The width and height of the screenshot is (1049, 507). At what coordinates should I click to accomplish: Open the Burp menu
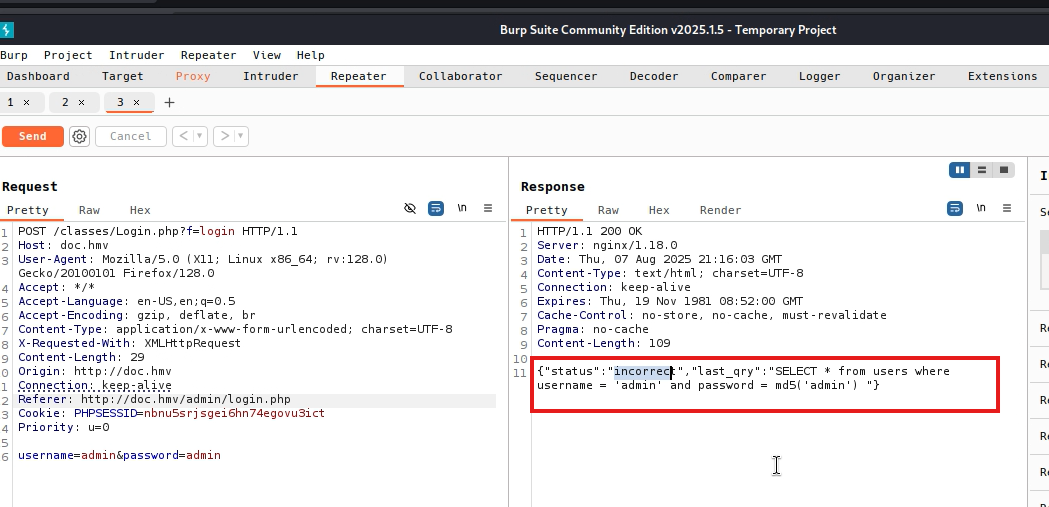coord(14,56)
